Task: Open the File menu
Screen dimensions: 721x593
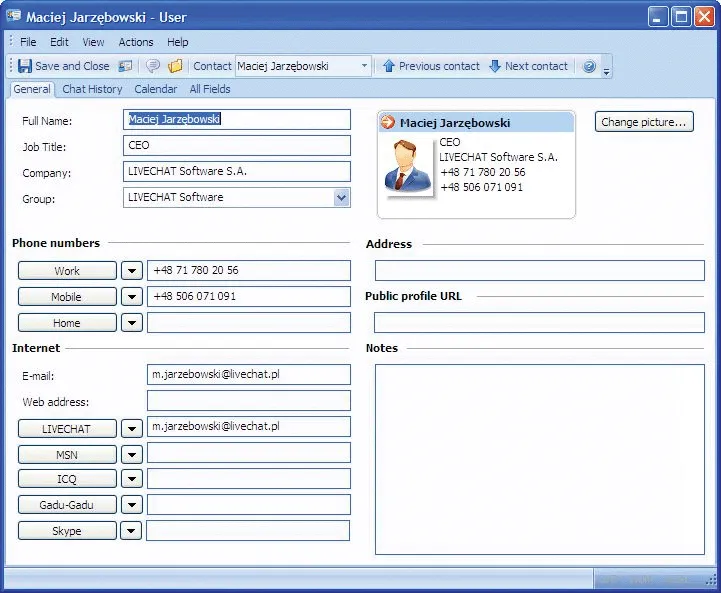Action: 28,42
